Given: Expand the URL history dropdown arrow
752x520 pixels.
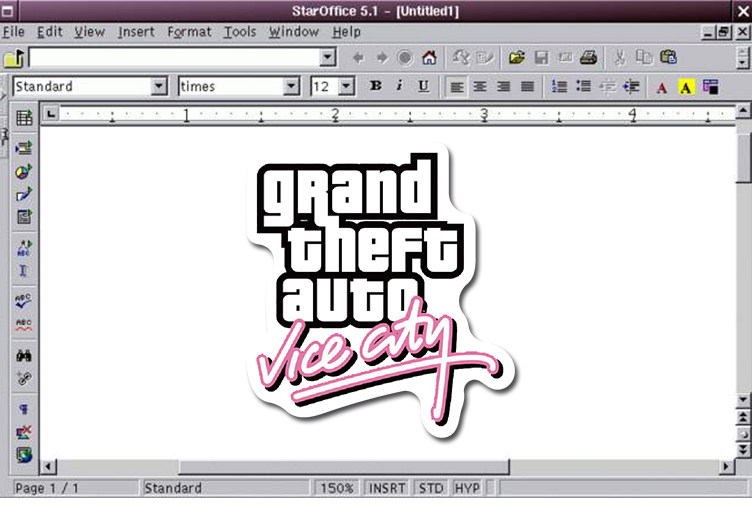Looking at the screenshot, I should point(328,58).
